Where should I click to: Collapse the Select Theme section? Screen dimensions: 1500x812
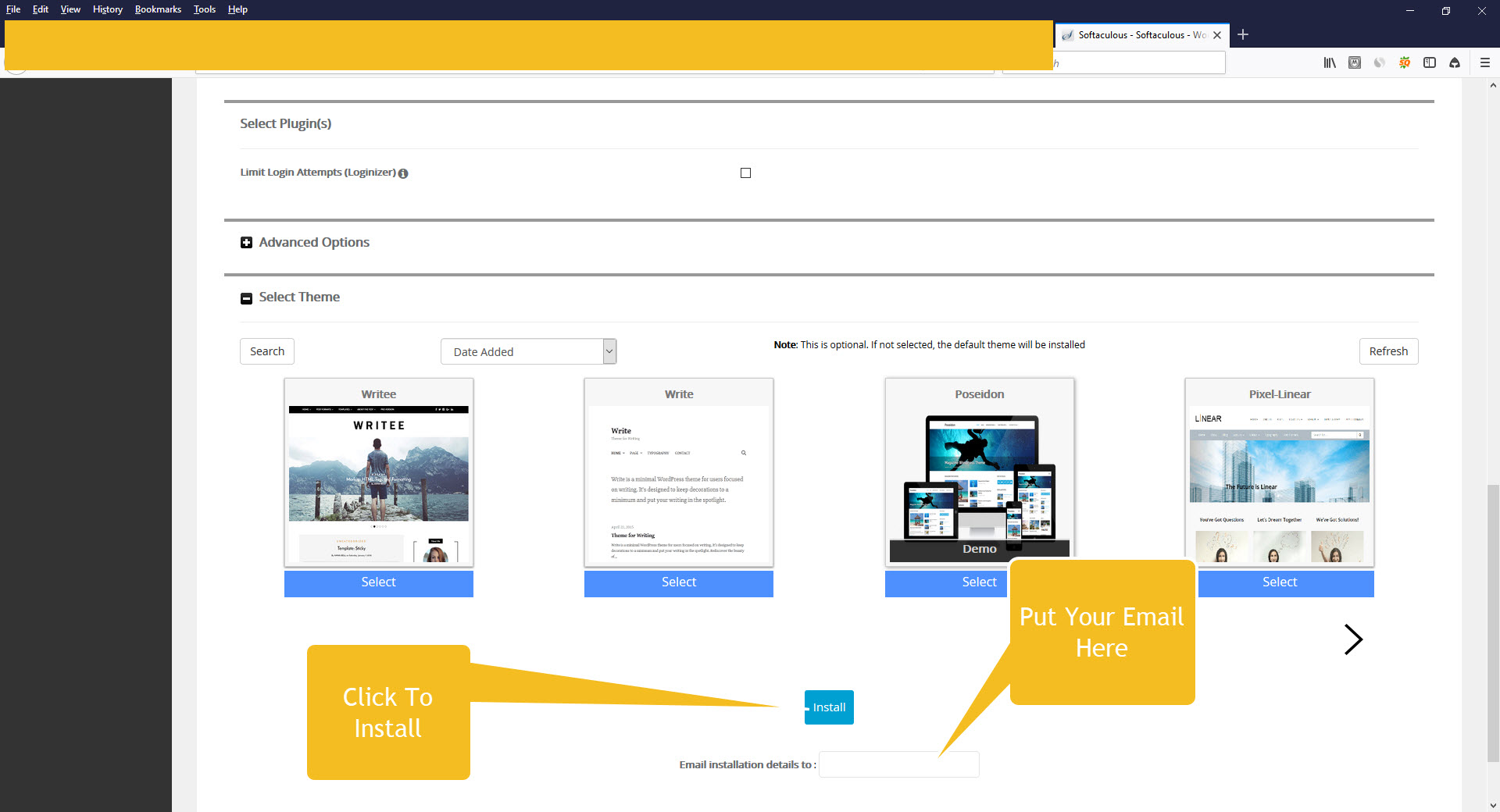pyautogui.click(x=247, y=298)
